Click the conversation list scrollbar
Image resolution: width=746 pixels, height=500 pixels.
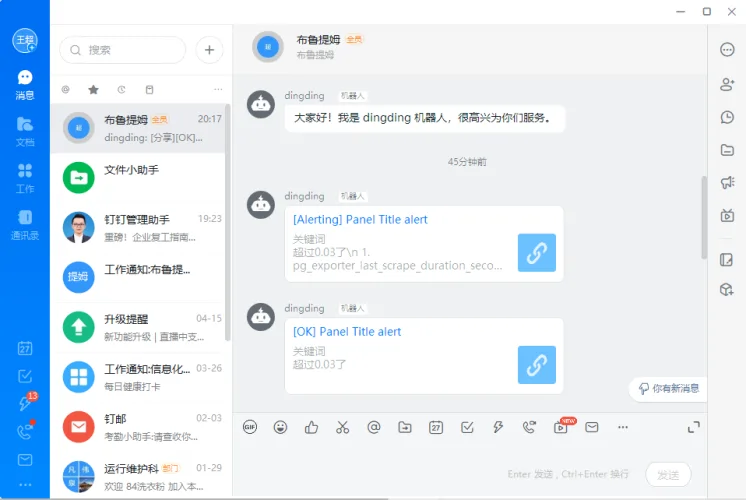tap(228, 223)
